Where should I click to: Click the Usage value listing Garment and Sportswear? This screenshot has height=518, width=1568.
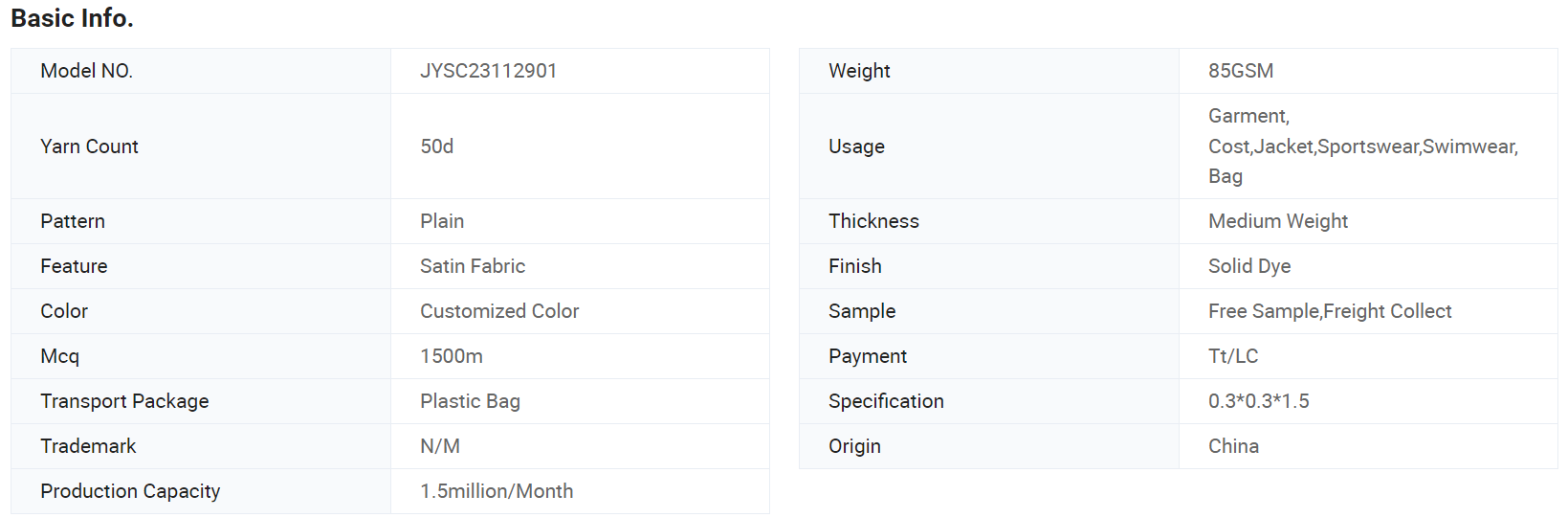1363,146
